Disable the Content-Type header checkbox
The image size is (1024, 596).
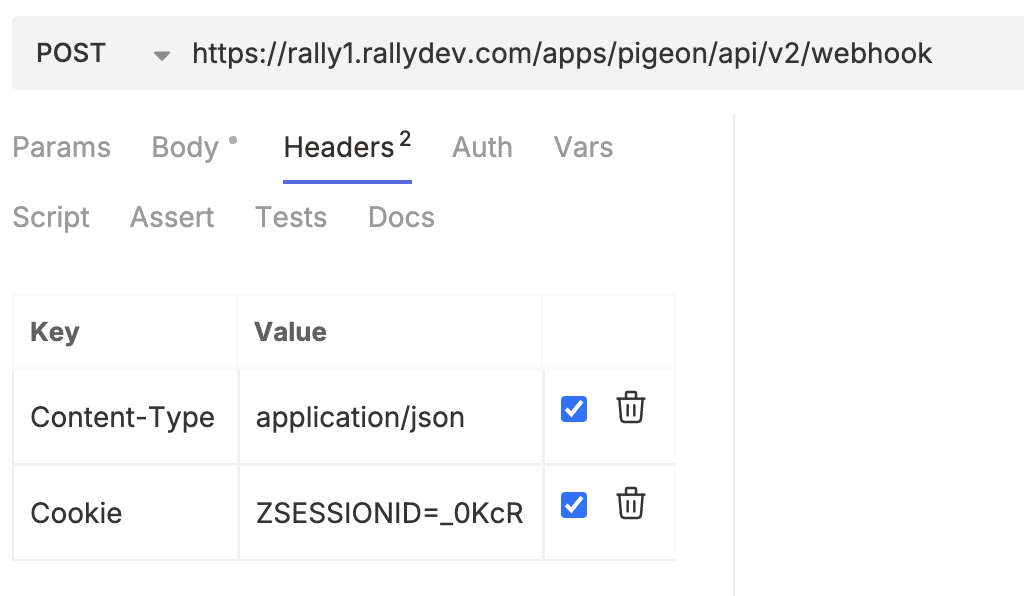coord(574,408)
